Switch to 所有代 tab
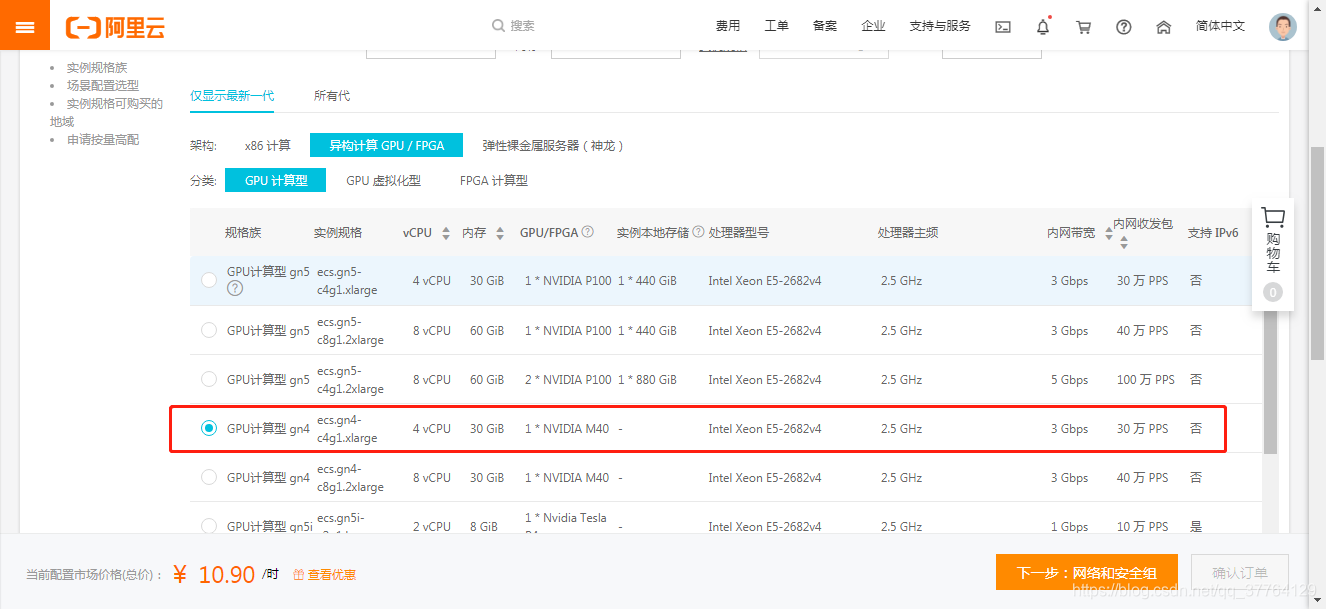This screenshot has height=609, width=1326. [x=332, y=96]
